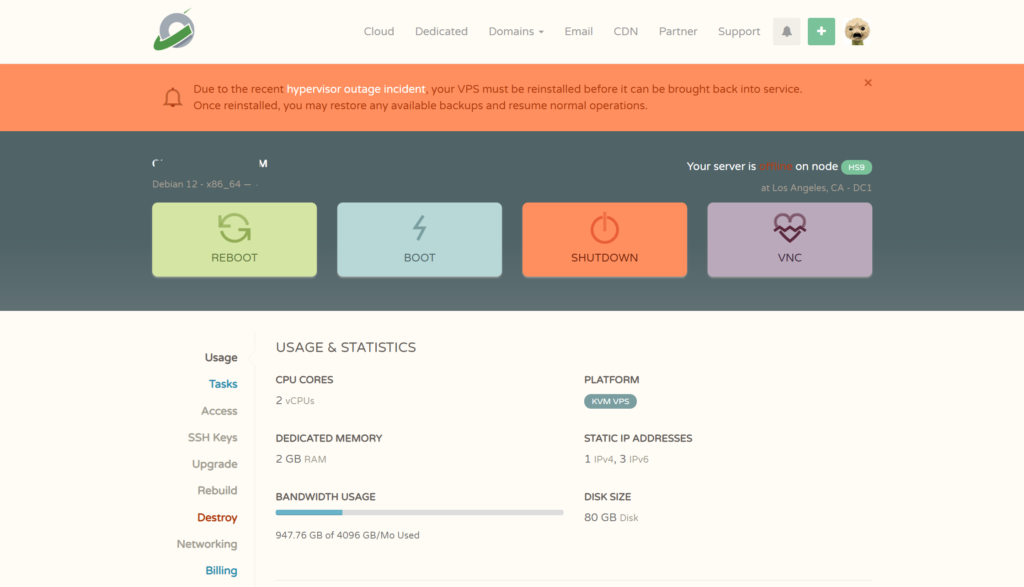Expand the Domains dropdown menu
1024x587 pixels.
(x=516, y=31)
